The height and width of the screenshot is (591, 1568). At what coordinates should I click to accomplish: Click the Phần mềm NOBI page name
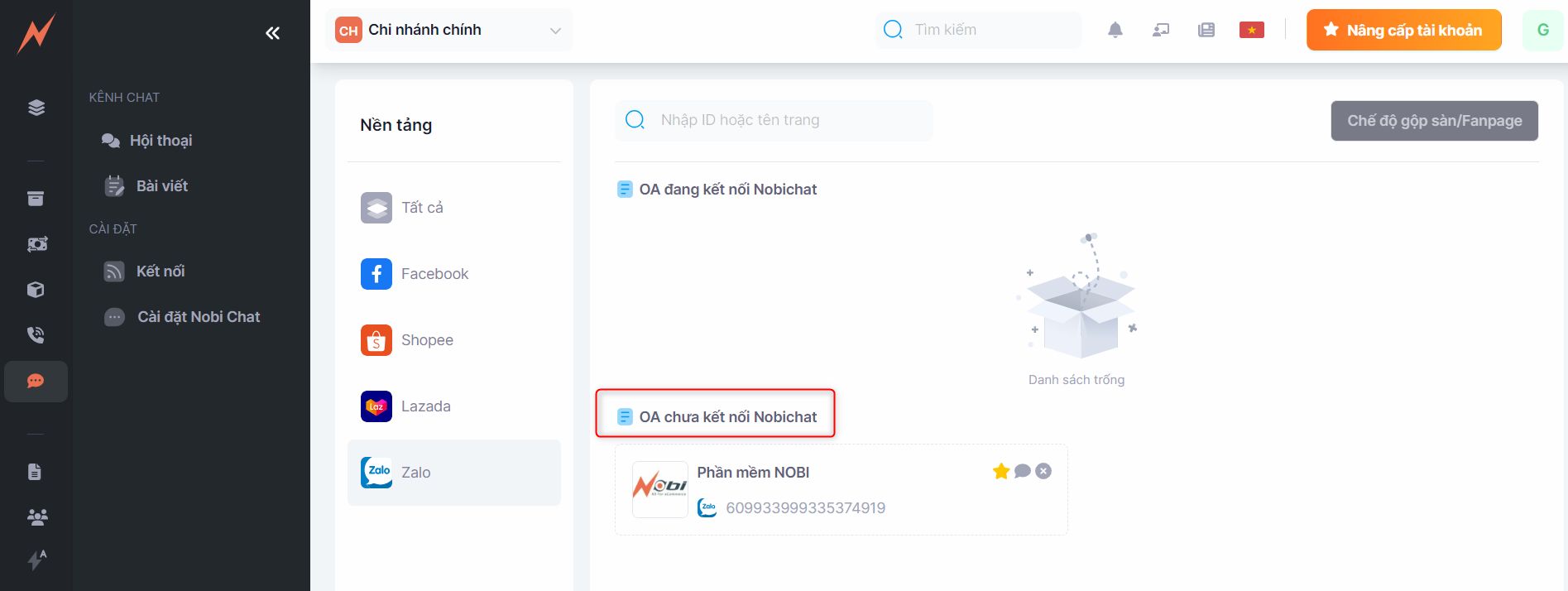[753, 473]
